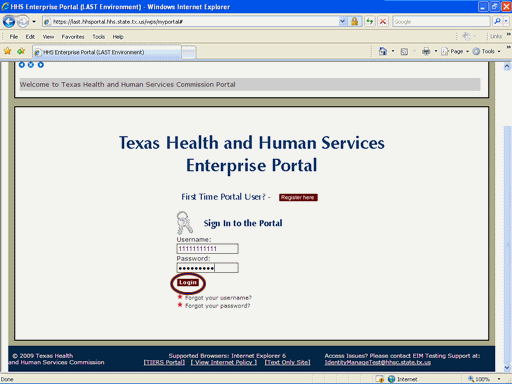Viewport: 512px width, 384px height.
Task: Click the previous blue arrow icon in banner
Action: pos(22,65)
